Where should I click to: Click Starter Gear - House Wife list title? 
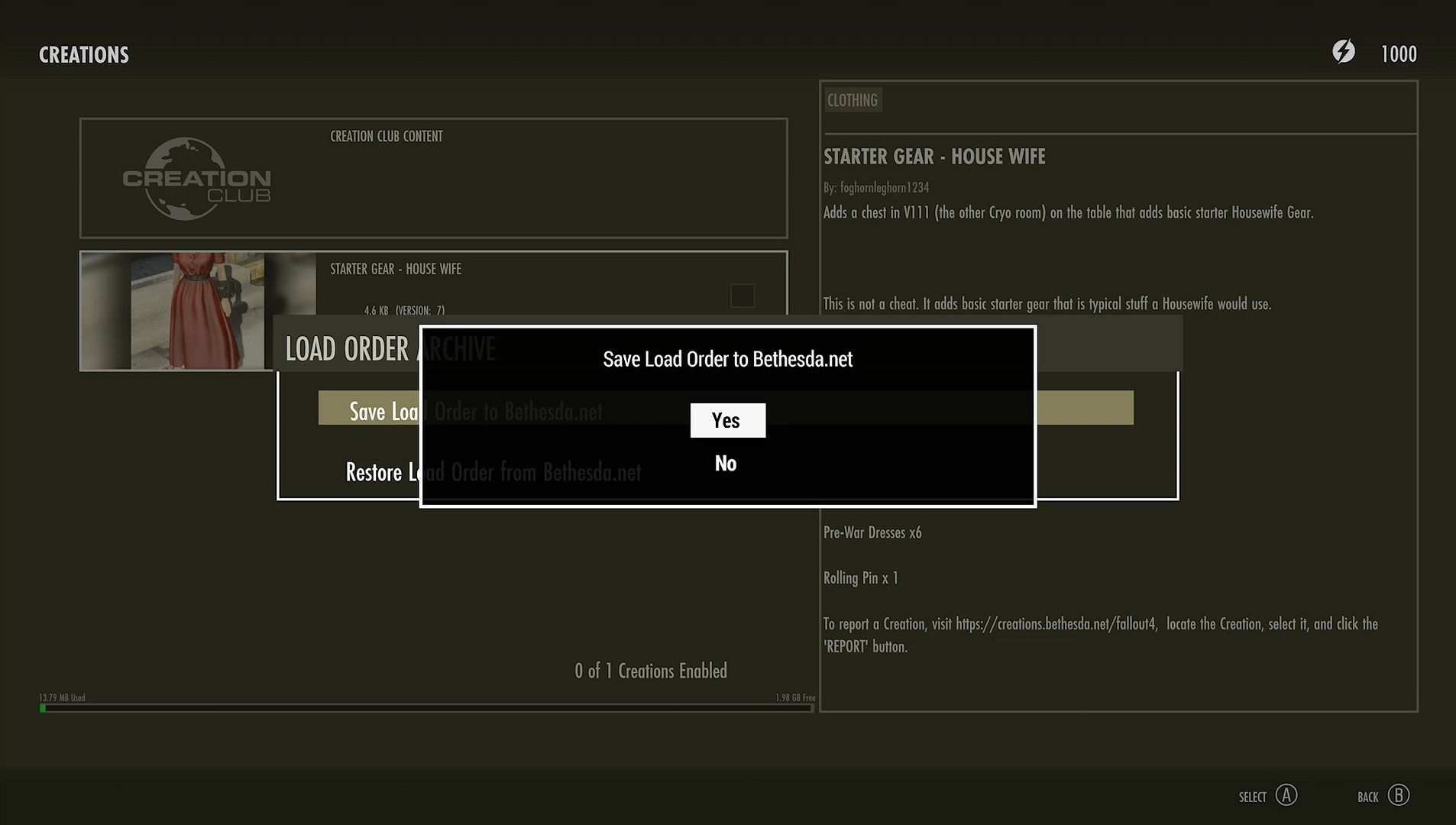395,269
